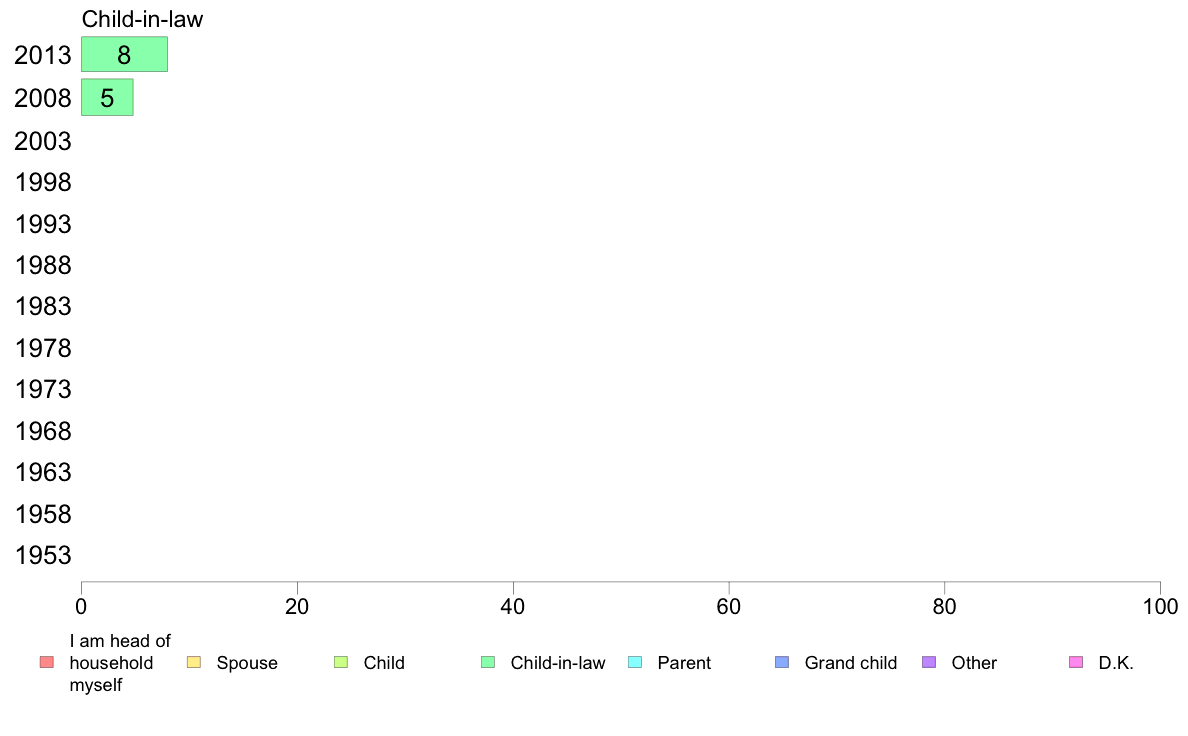Image resolution: width=1188 pixels, height=736 pixels.
Task: Click the Child-in-law chart title
Action: tap(142, 19)
